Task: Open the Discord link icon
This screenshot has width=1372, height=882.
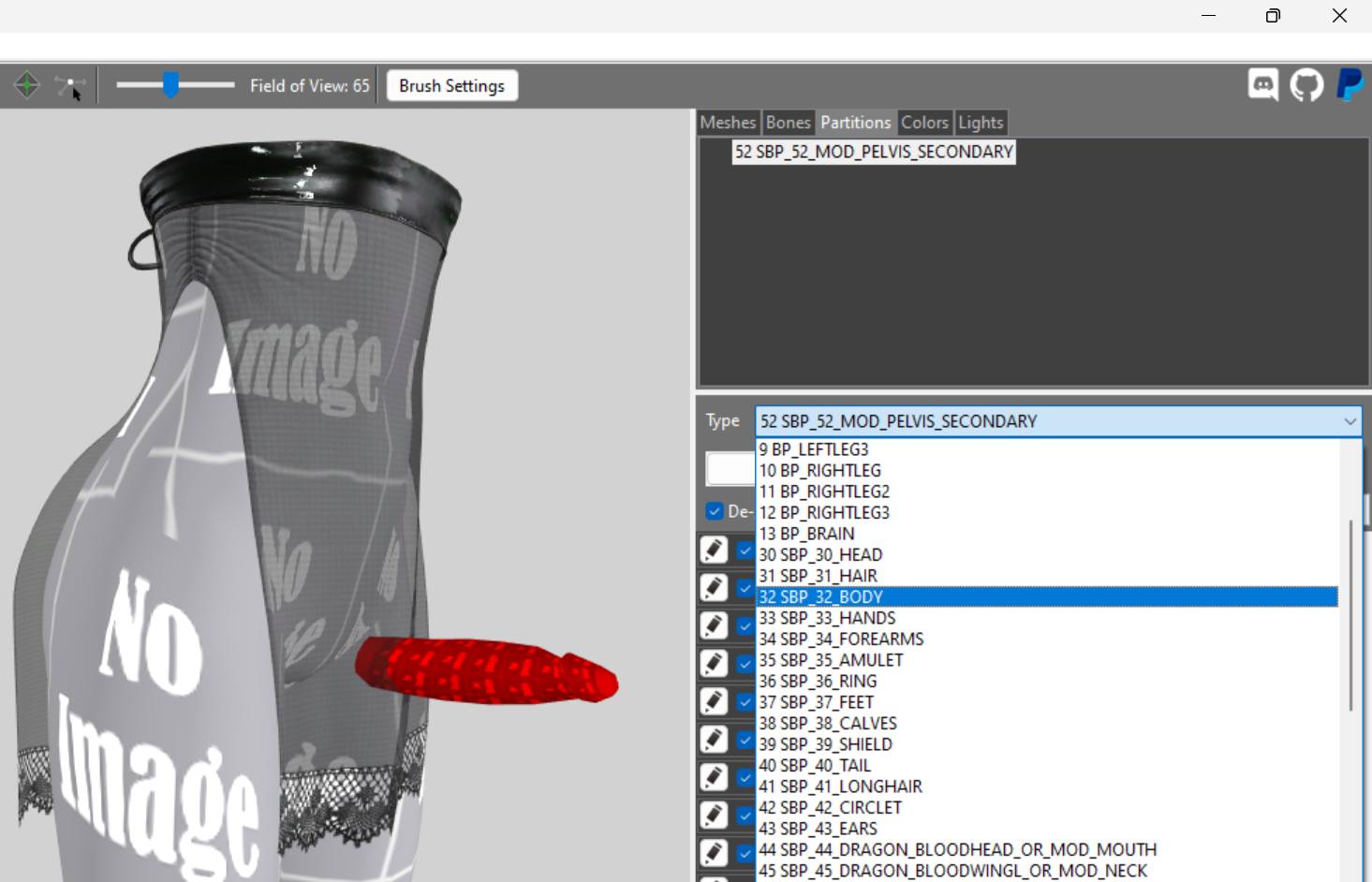Action: click(x=1263, y=85)
